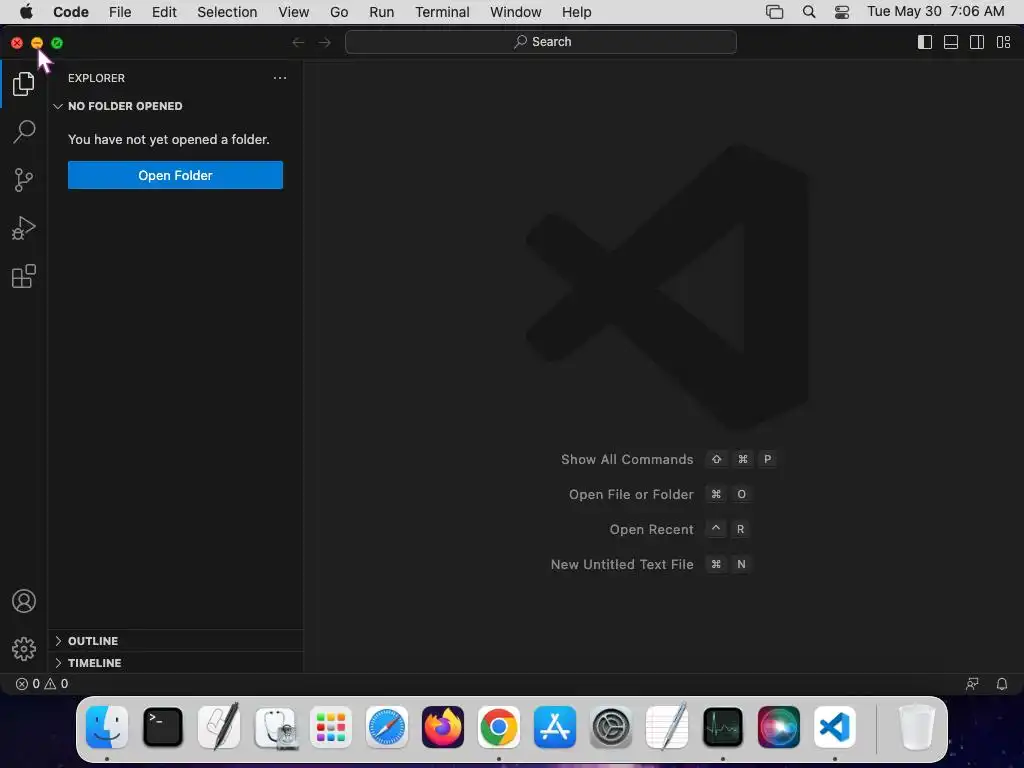Image resolution: width=1024 pixels, height=768 pixels.
Task: Open Control Center from menu bar
Action: [842, 12]
